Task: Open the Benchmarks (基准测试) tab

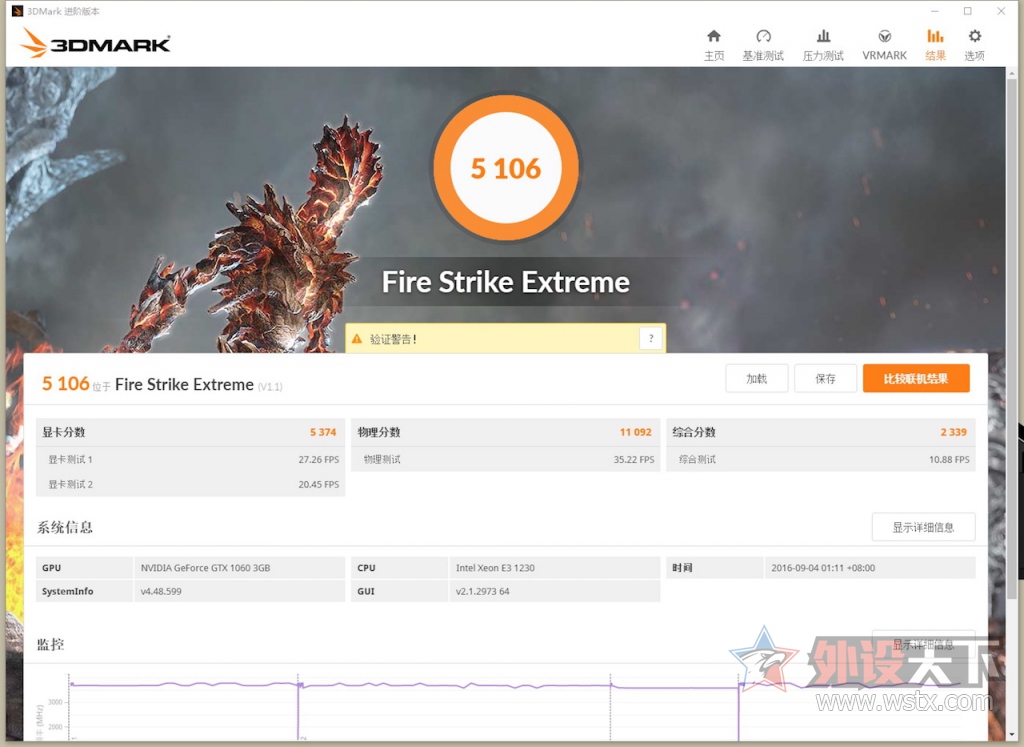Action: tap(763, 45)
